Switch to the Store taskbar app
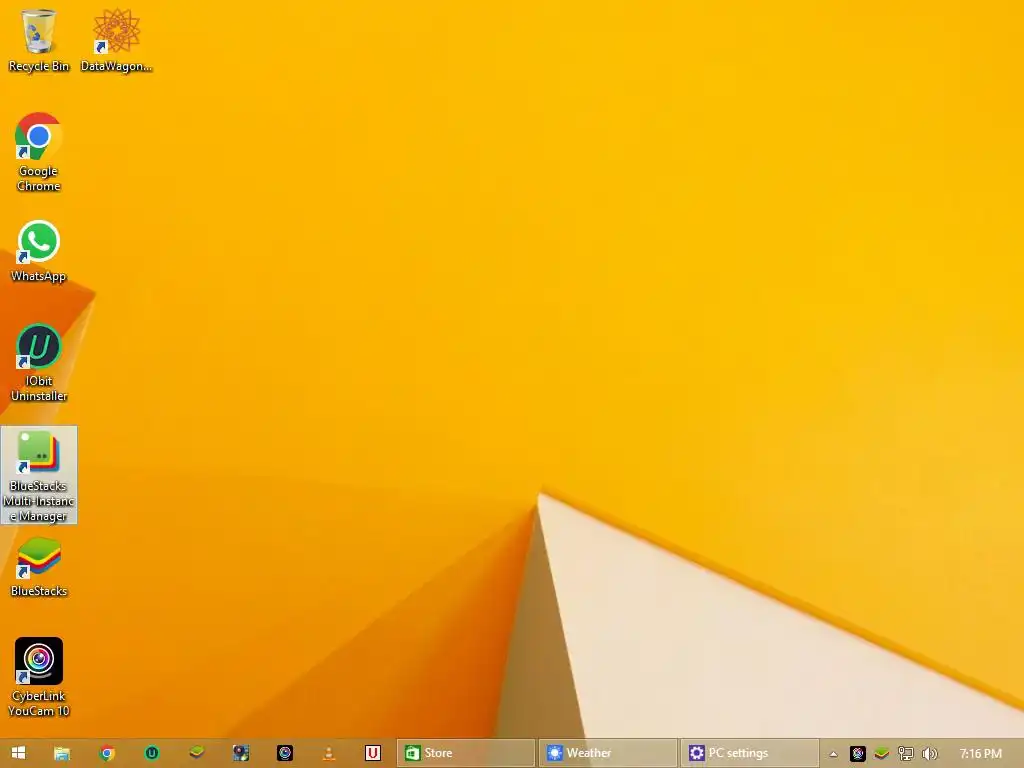1024x768 pixels. pos(466,753)
